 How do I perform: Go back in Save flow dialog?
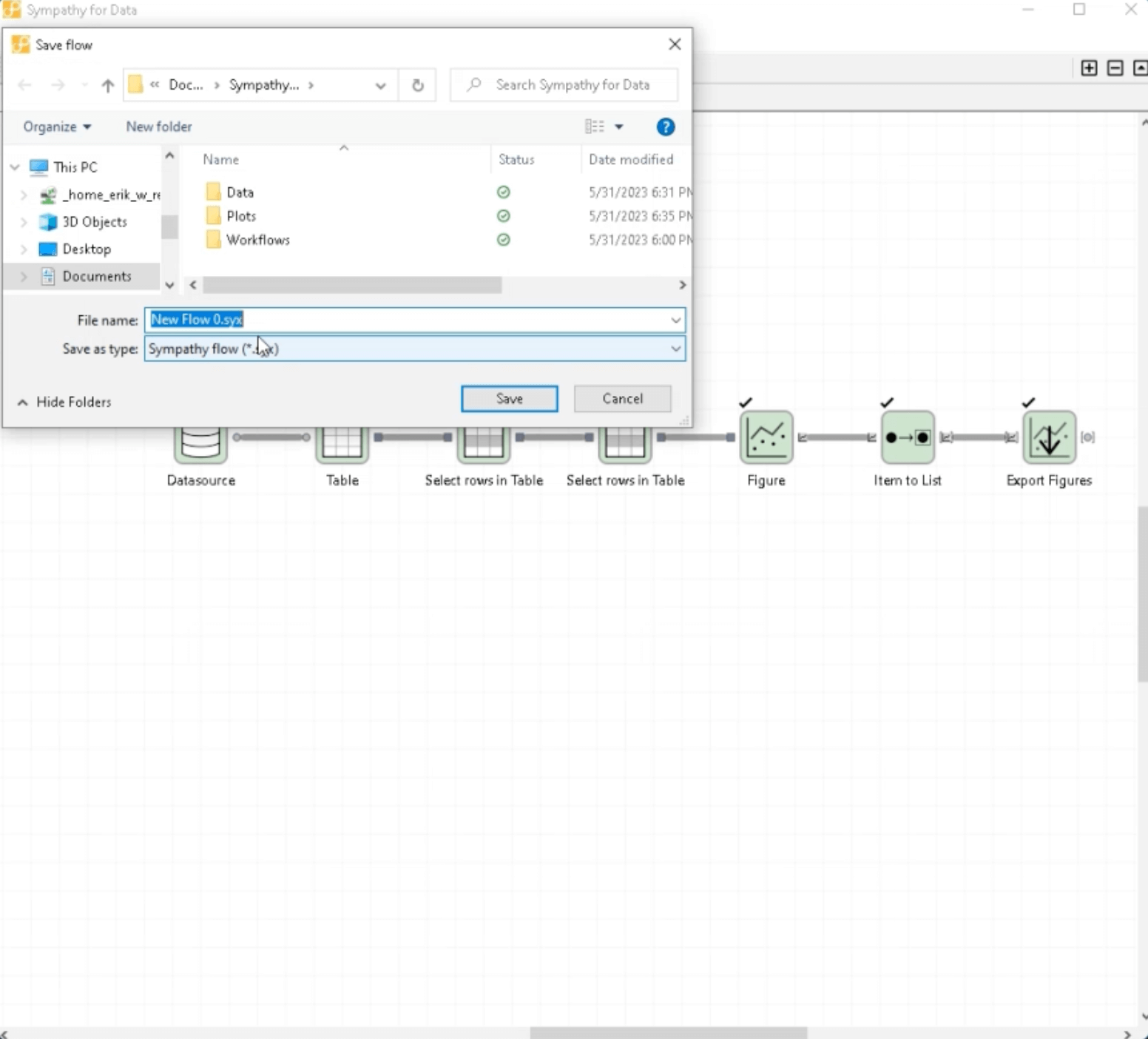pyautogui.click(x=24, y=85)
